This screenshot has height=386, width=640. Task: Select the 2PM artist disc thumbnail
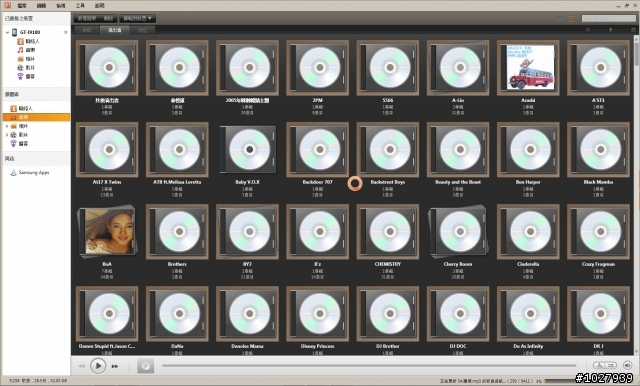coord(318,67)
